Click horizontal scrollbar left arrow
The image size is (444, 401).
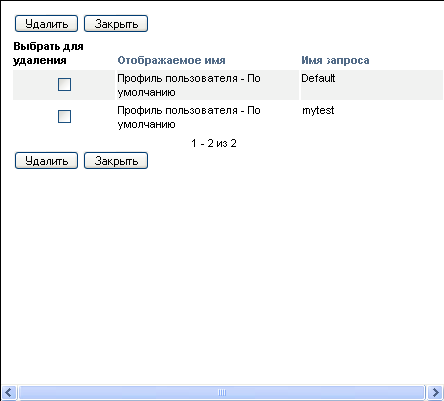[x=9, y=392]
